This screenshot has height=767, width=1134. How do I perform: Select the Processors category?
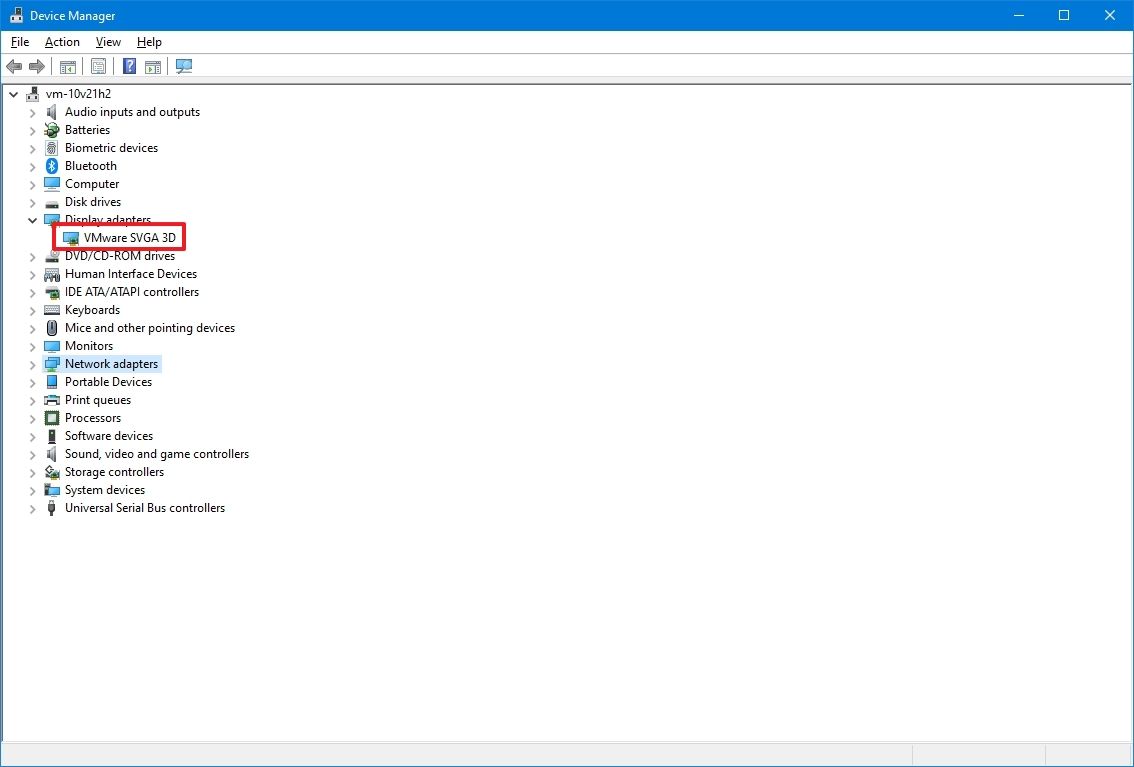(x=92, y=418)
